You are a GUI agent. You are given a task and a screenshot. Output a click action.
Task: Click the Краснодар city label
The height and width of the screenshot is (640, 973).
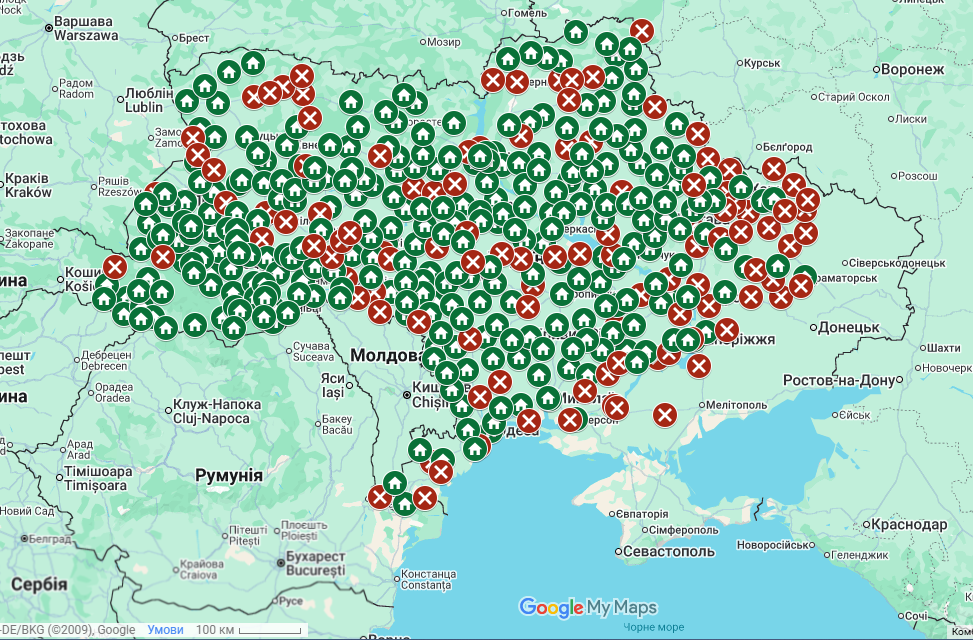(x=909, y=525)
